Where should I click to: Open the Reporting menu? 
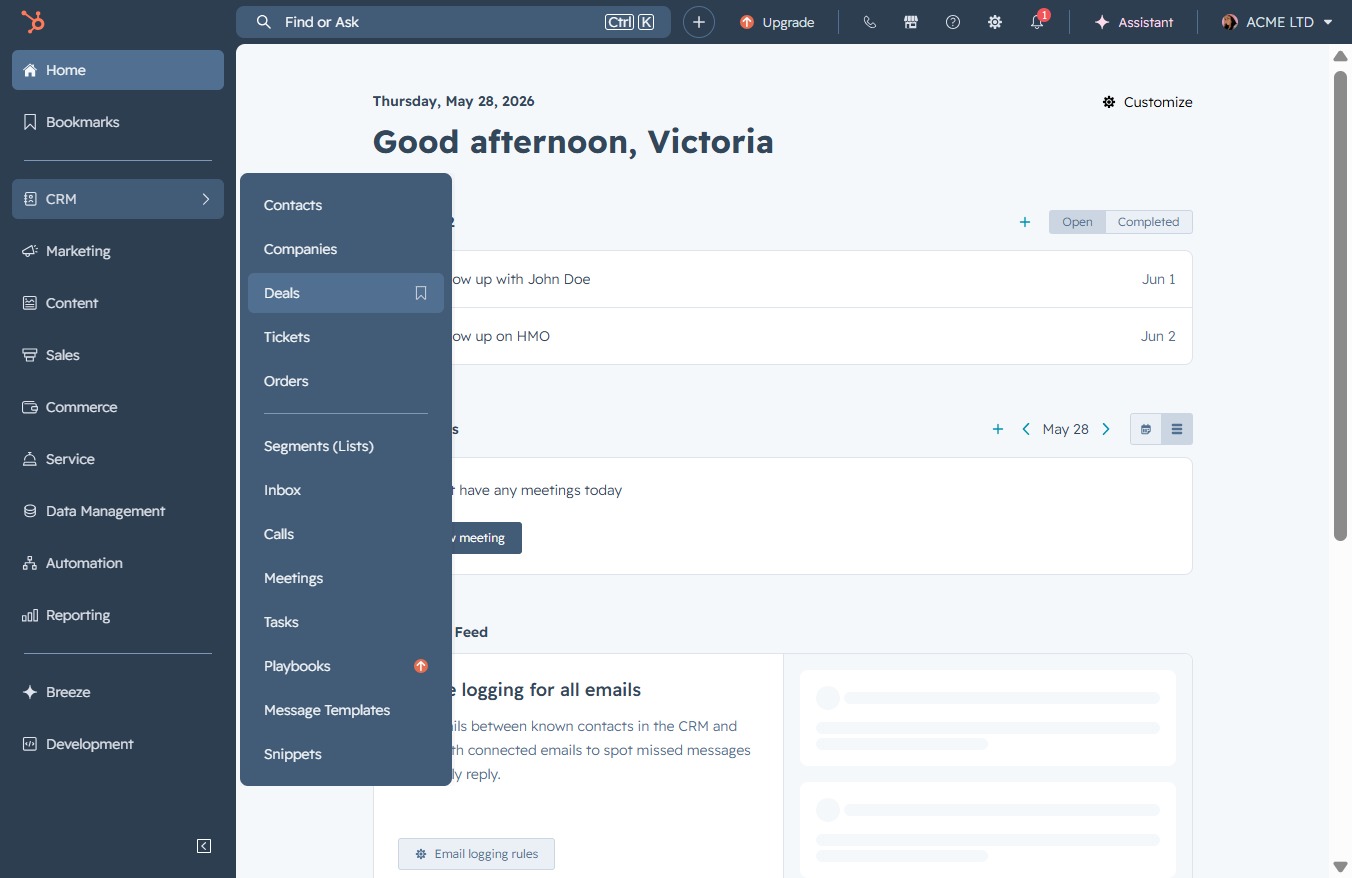click(x=118, y=615)
